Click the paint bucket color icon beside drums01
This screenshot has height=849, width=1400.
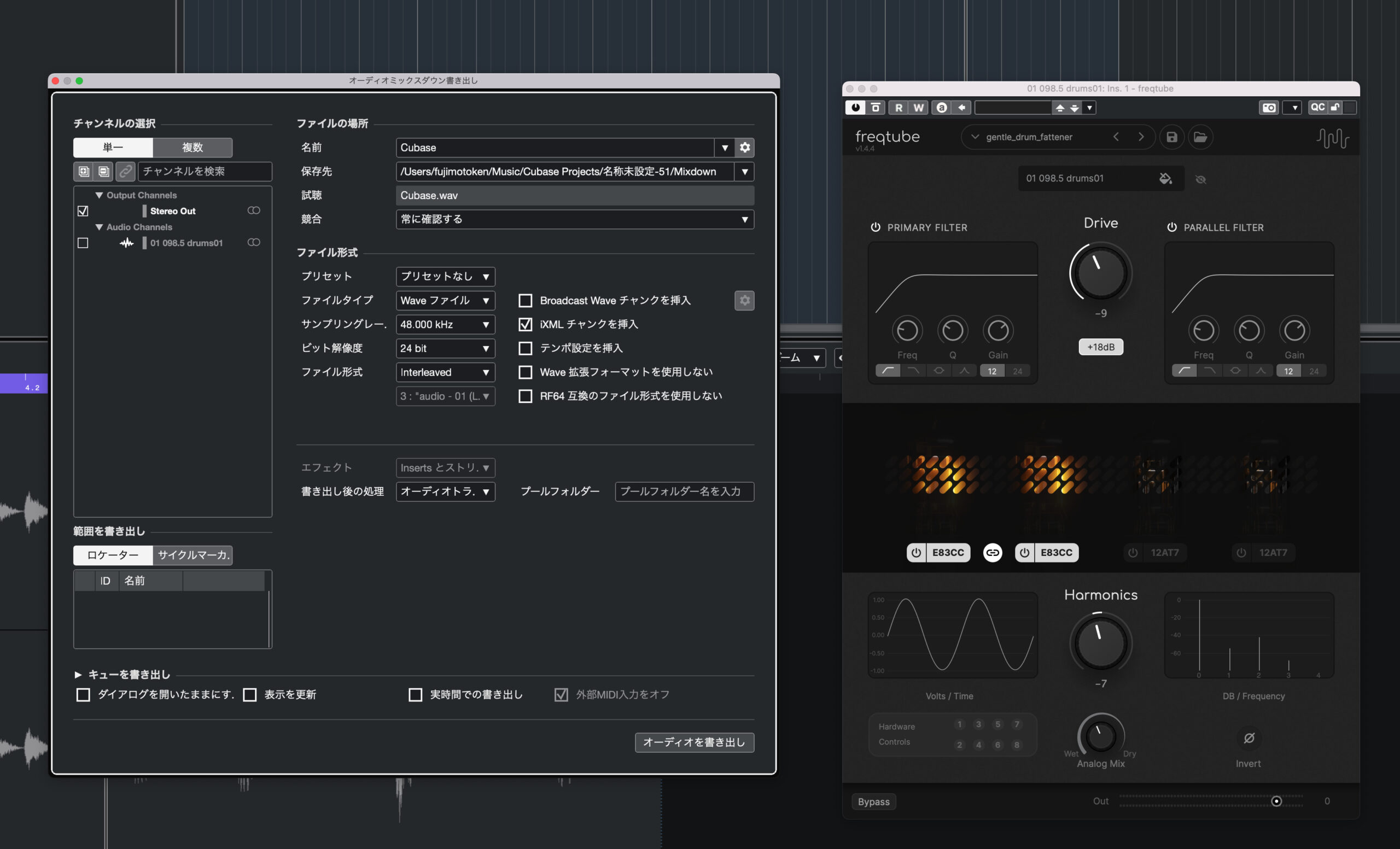[1165, 178]
